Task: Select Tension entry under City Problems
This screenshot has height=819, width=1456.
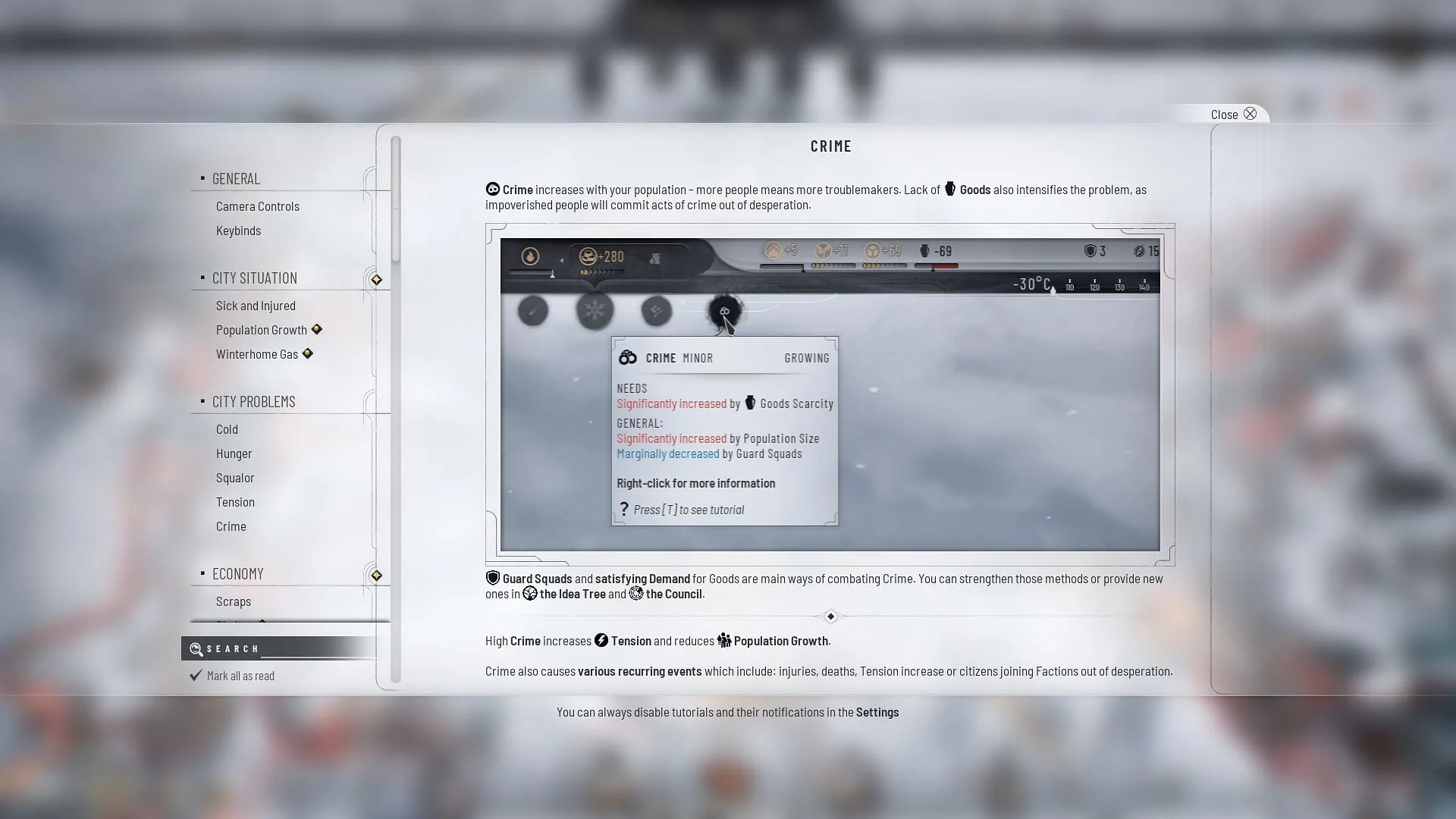Action: (235, 501)
